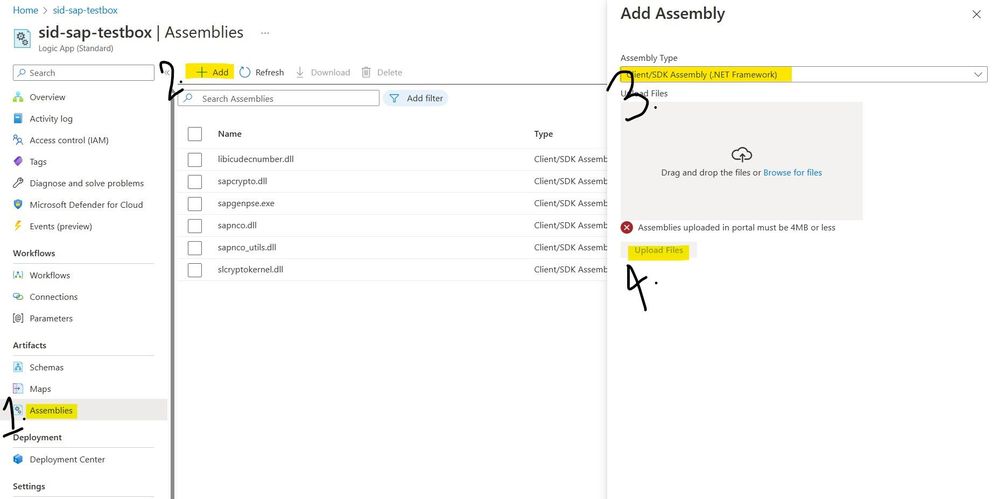Click the Defender shield icon

point(18,205)
